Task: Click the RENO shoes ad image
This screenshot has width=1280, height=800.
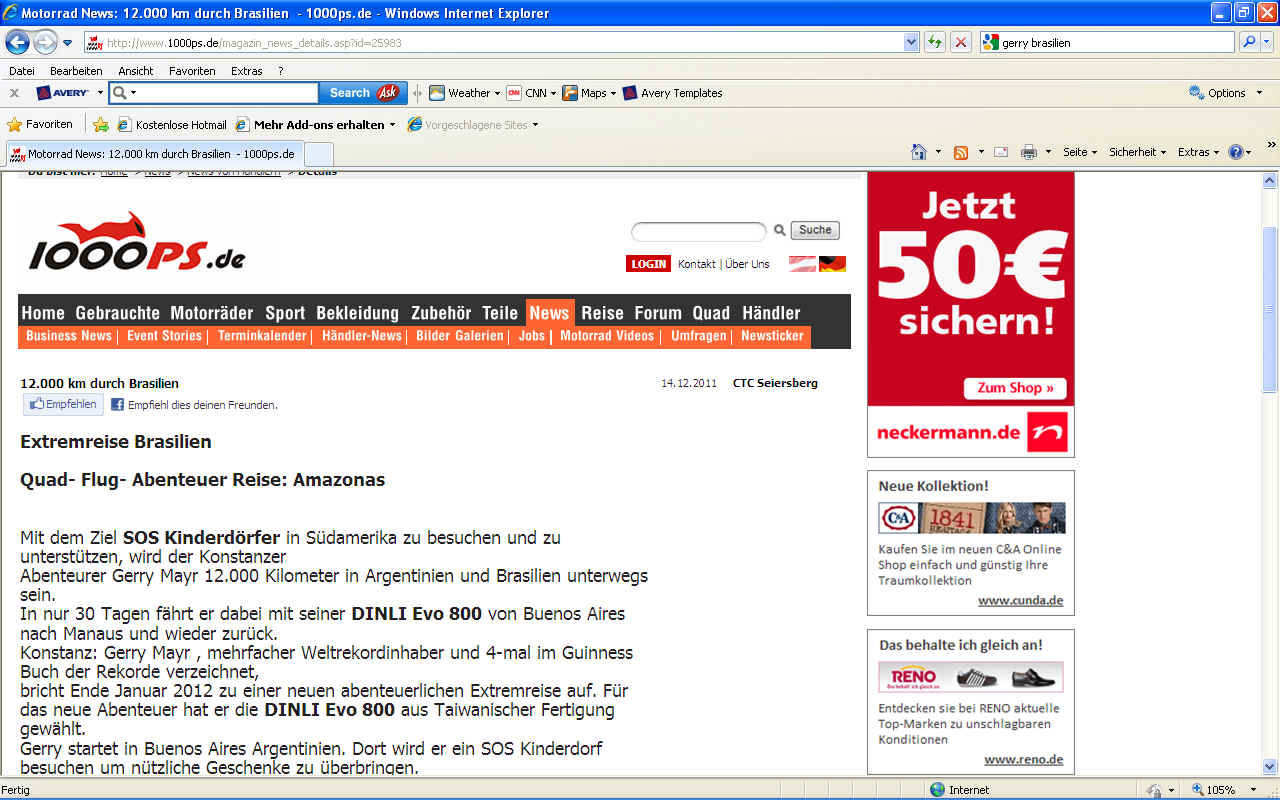Action: [971, 677]
